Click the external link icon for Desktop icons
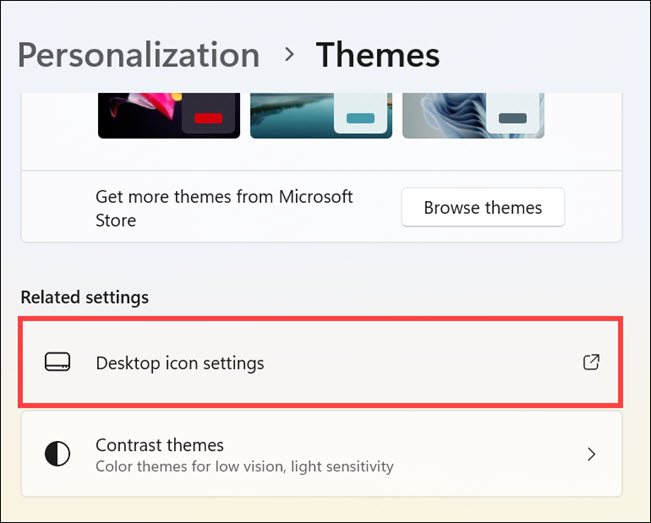Viewport: 651px width, 523px height. click(591, 362)
